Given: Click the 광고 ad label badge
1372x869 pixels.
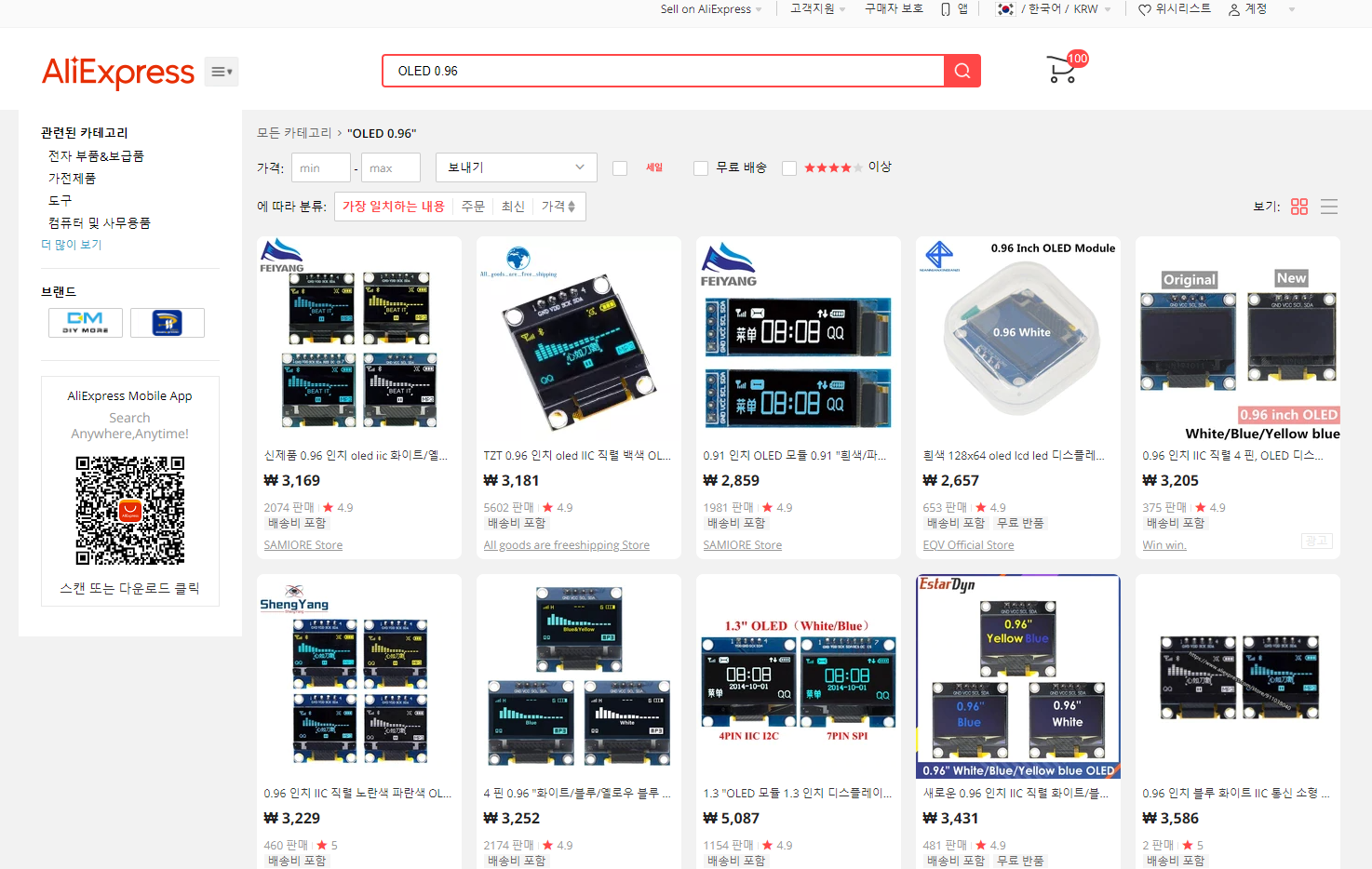Looking at the screenshot, I should pyautogui.click(x=1317, y=541).
